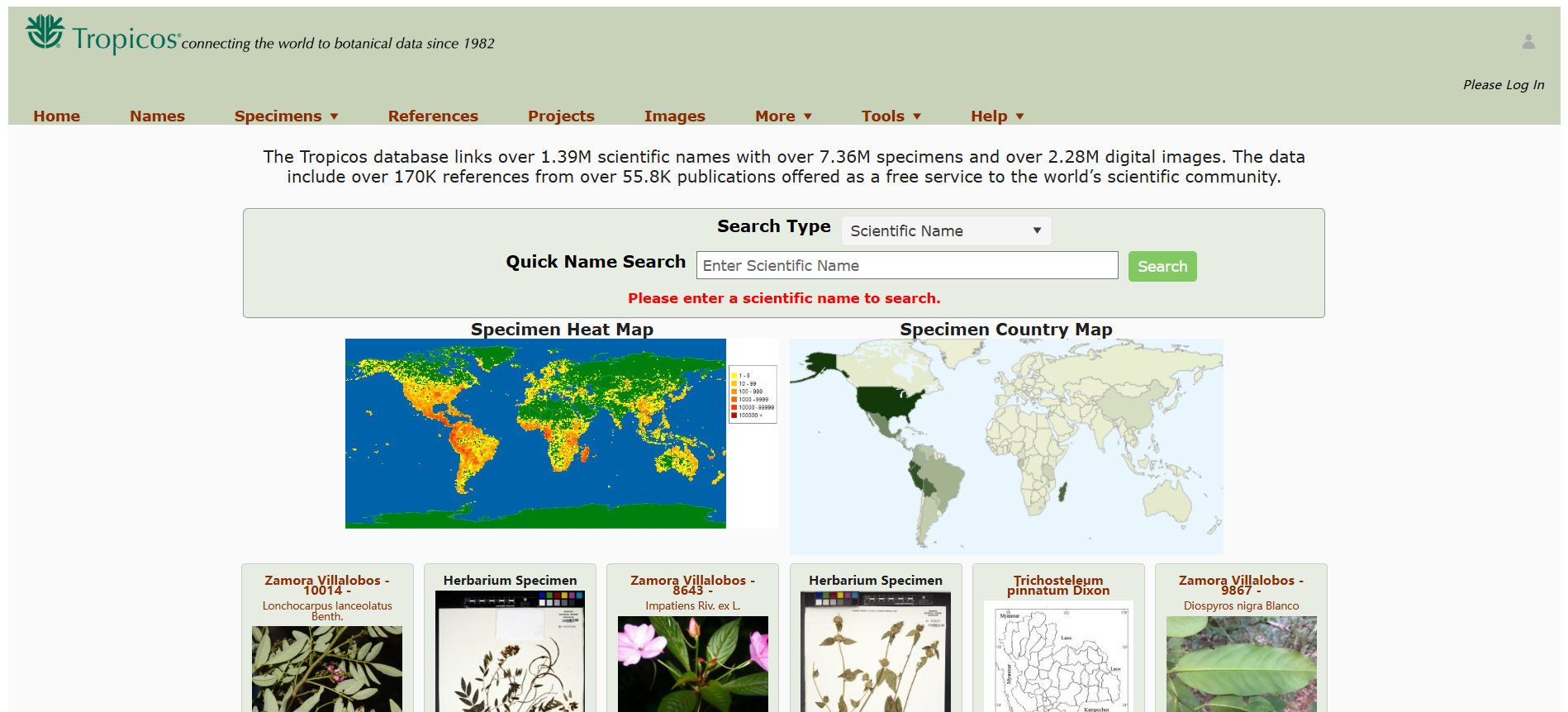Open the Herbarium Specimen sheet next to Lonchocarpus

coord(510,652)
